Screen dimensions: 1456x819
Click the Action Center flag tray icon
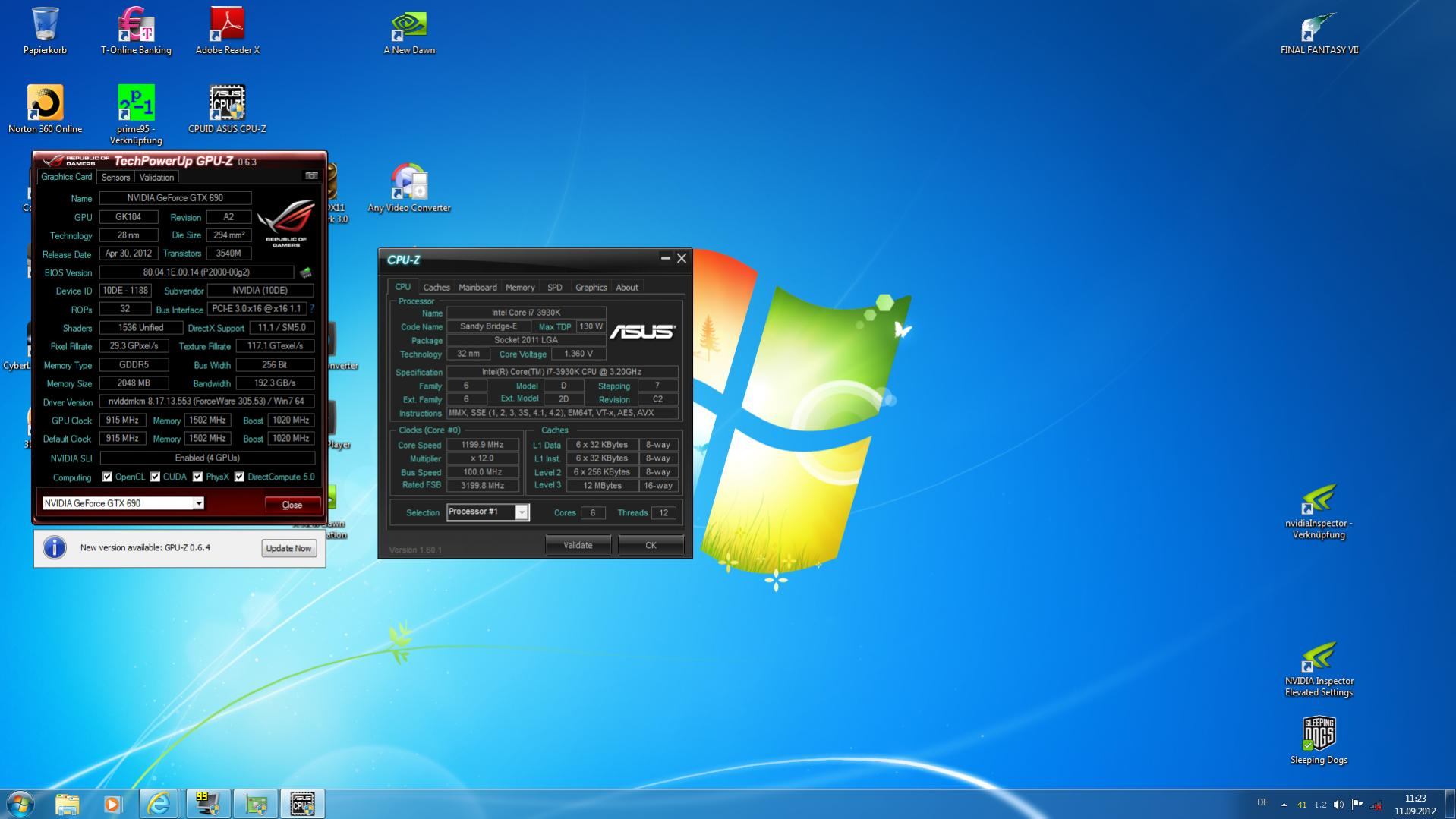coord(1357,805)
